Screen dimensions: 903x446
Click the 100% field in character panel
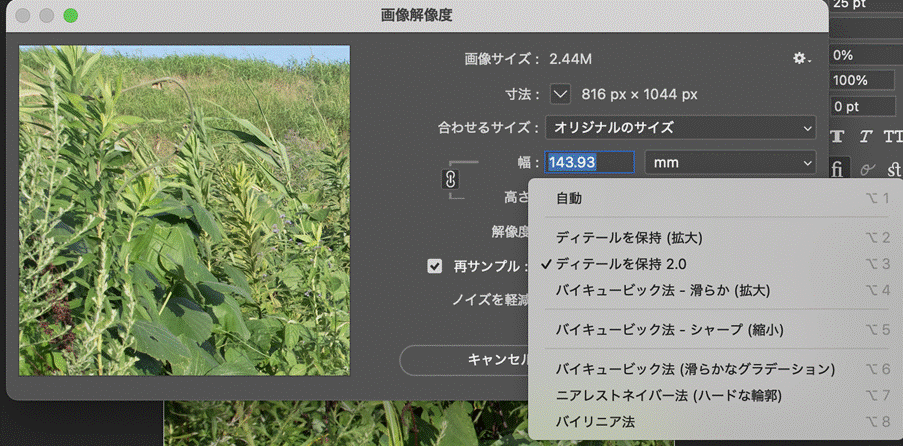coord(863,81)
